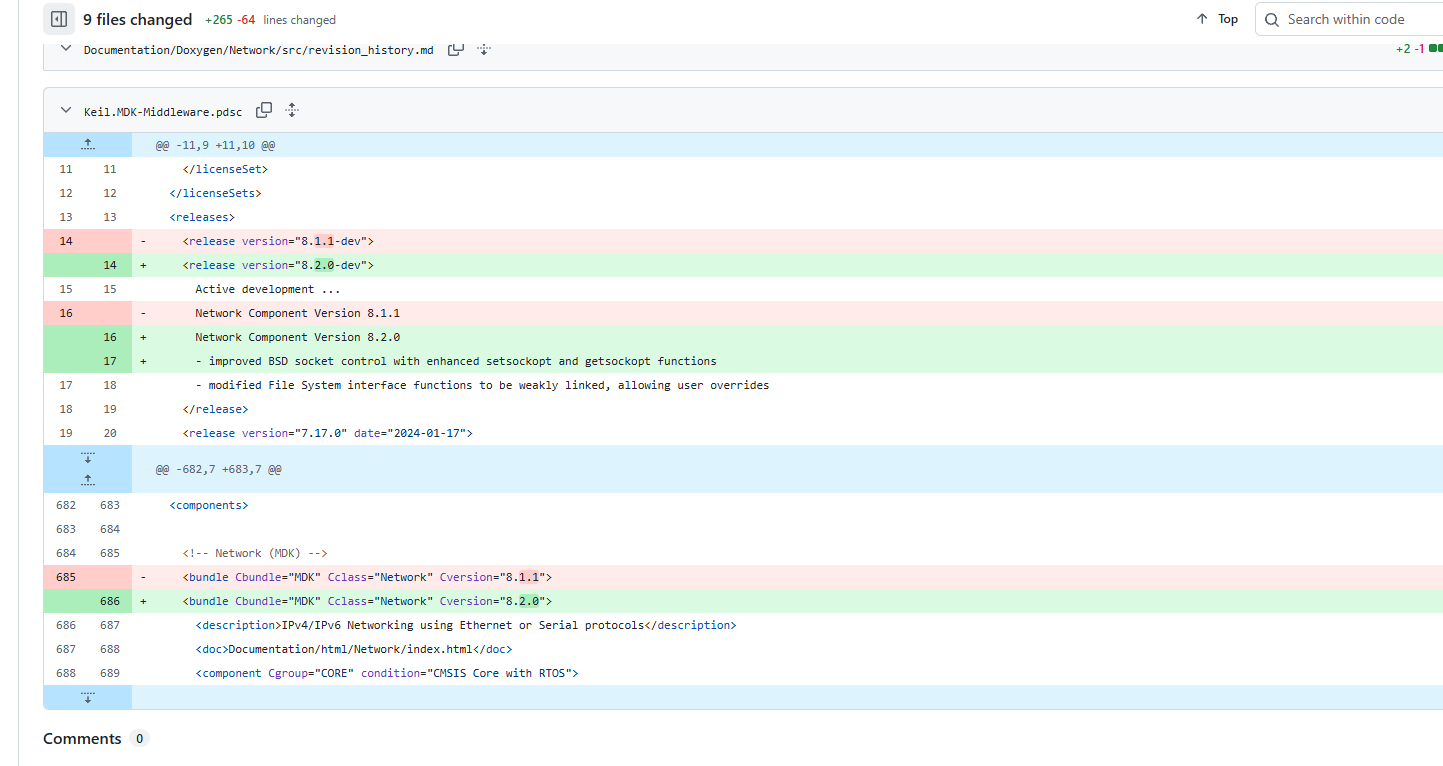1443x766 pixels.
Task: Open the Keil.MDK-Middleware.pdsc file name link
Action: (x=163, y=112)
